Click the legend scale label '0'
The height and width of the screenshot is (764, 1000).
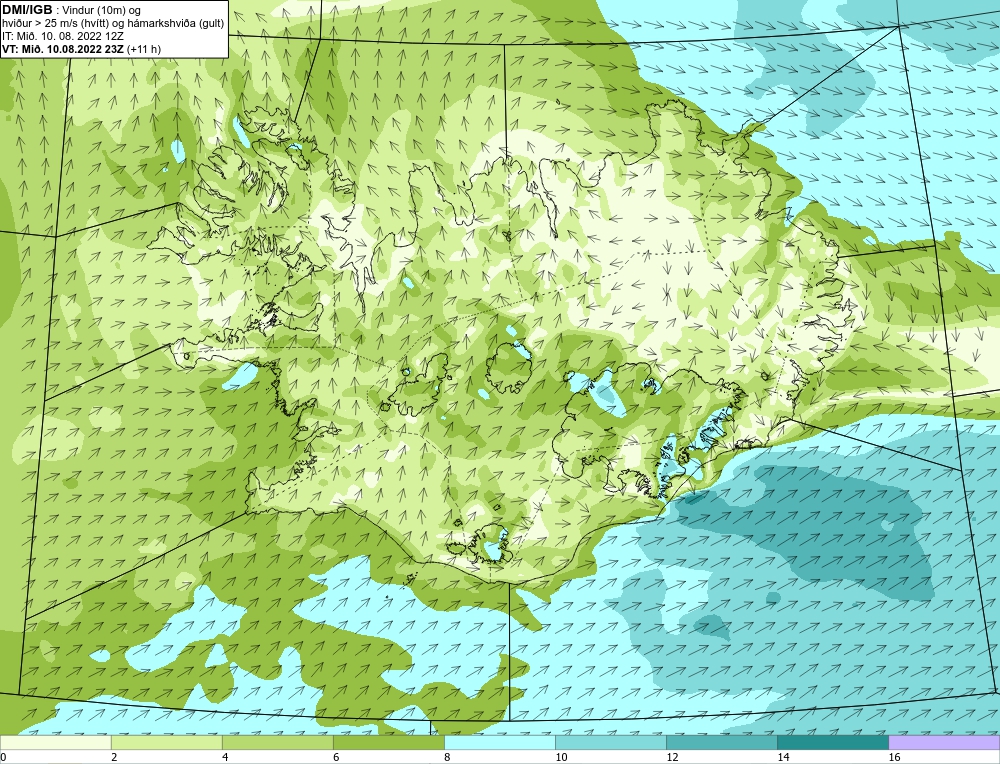(x=3, y=757)
